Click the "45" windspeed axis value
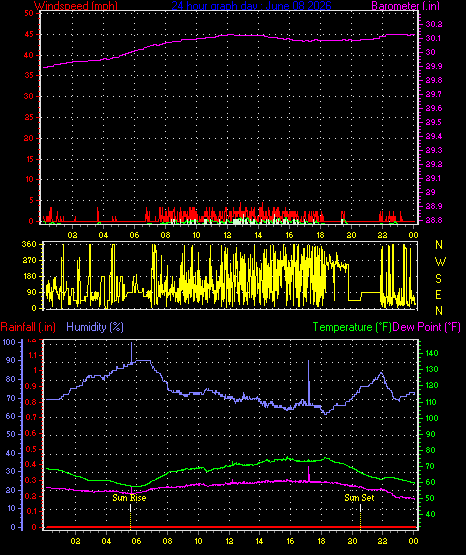This screenshot has height=555, width=466. pyautogui.click(x=29, y=34)
